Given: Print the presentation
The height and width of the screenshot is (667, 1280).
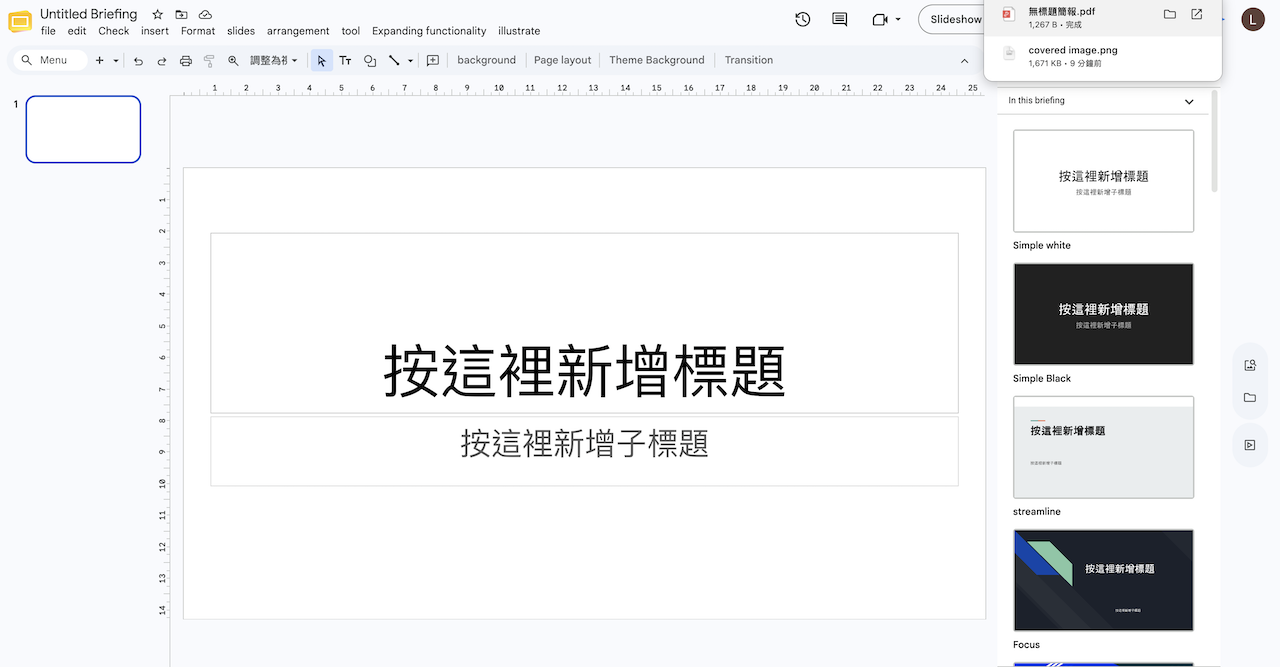Looking at the screenshot, I should [186, 60].
